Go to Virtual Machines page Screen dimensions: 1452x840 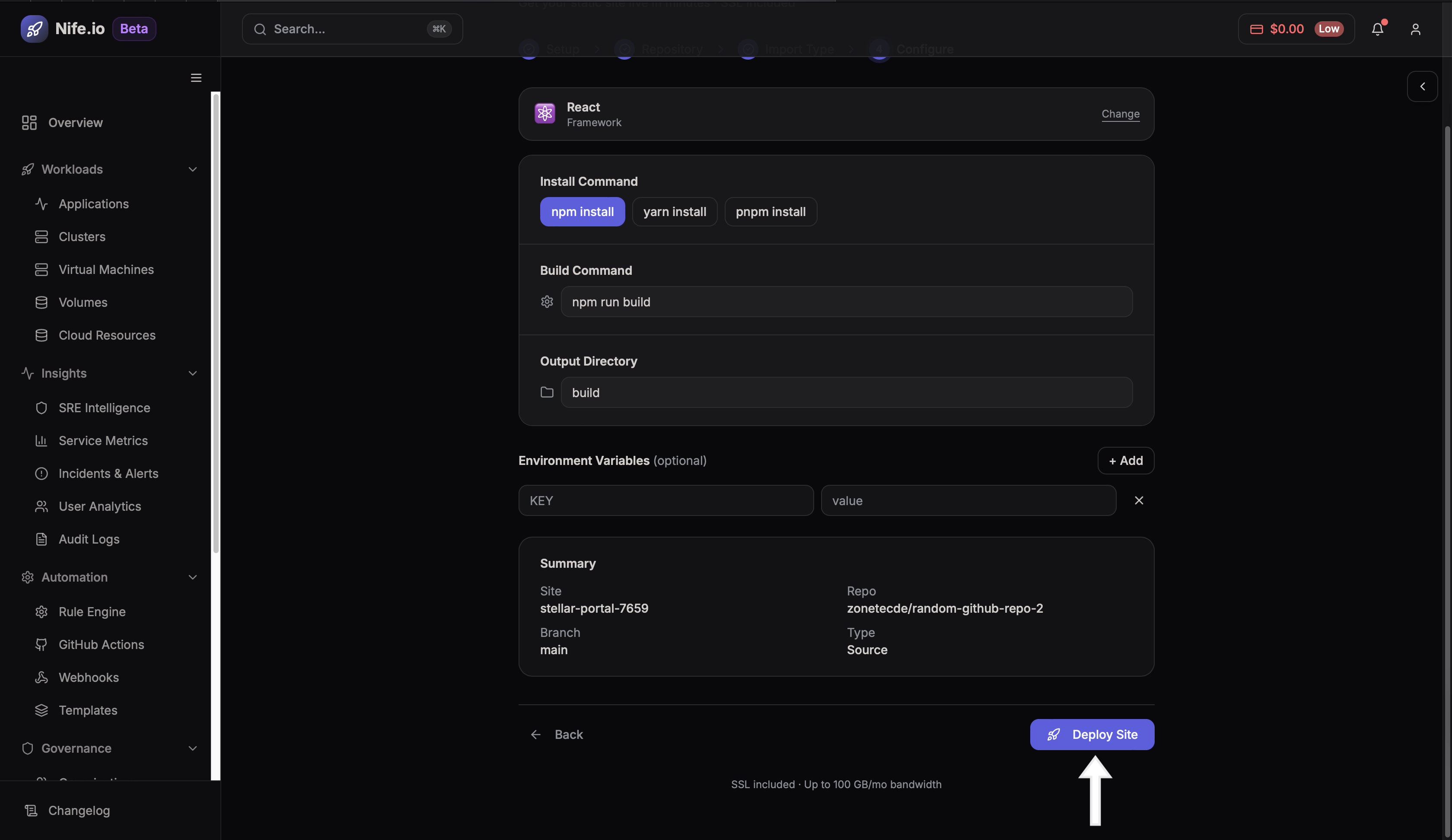point(106,270)
